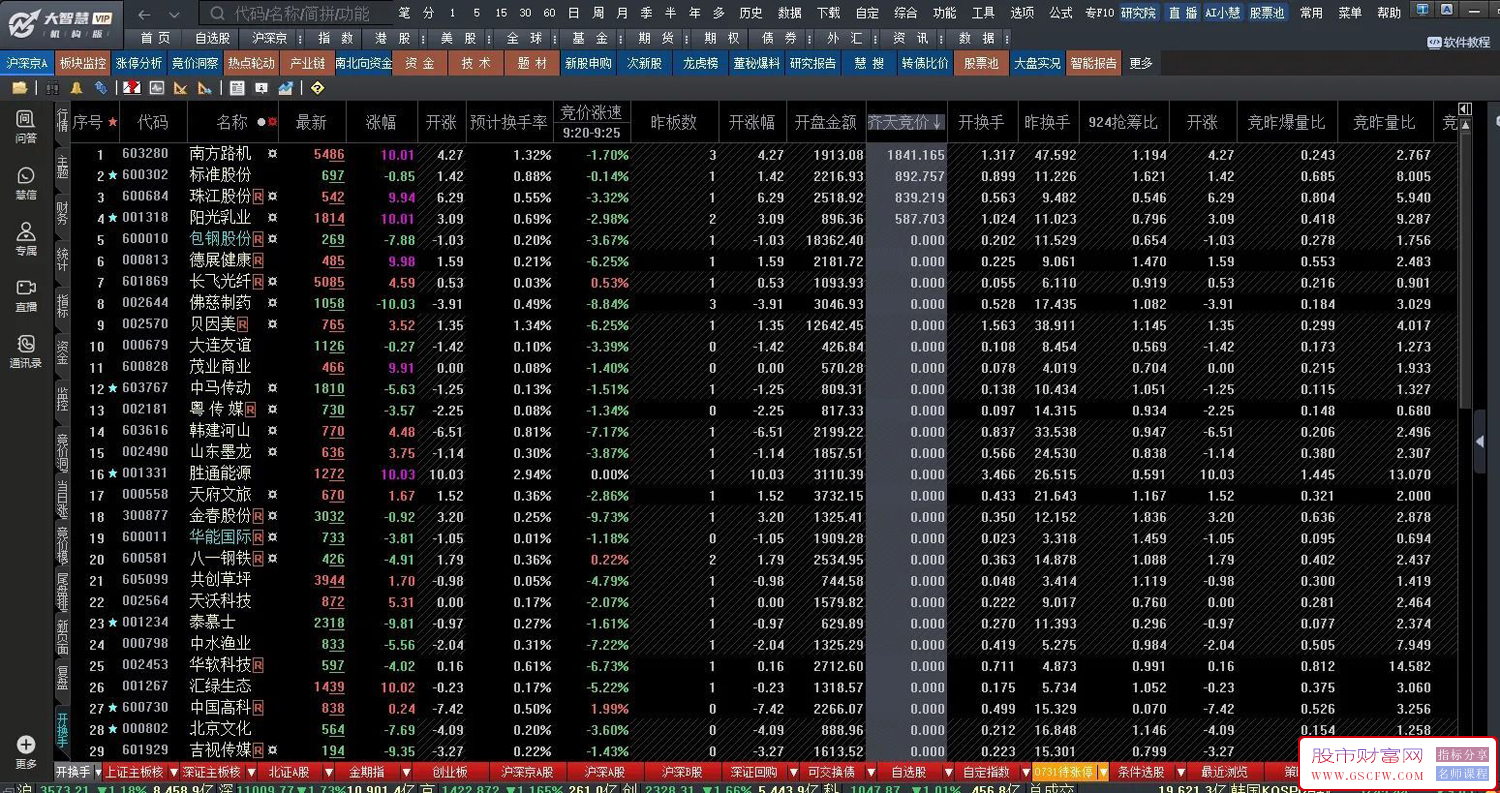Sort by the 昨天竞价 column header
This screenshot has height=793, width=1500.
pyautogui.click(x=905, y=122)
